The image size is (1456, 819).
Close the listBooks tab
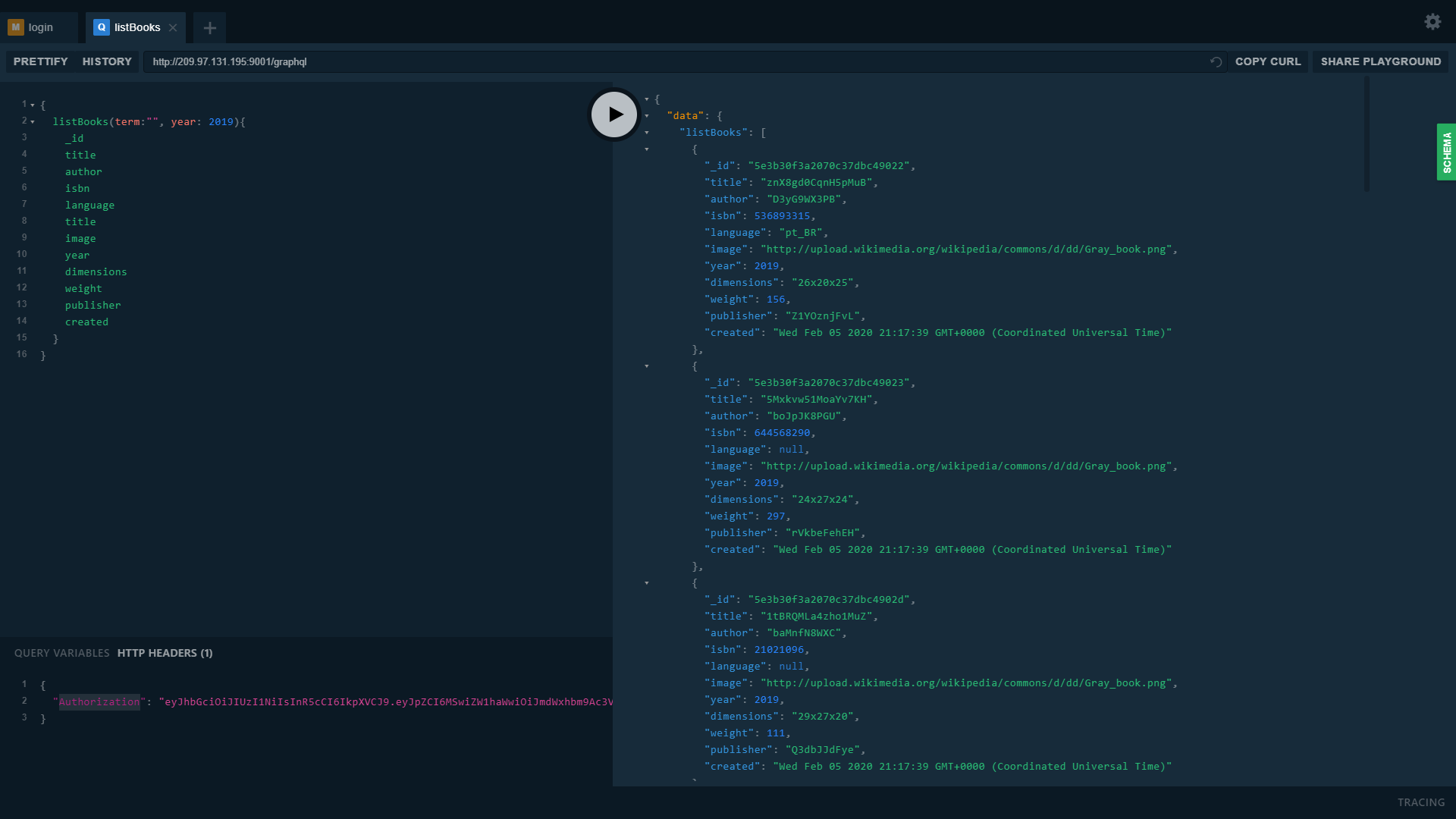click(x=173, y=28)
